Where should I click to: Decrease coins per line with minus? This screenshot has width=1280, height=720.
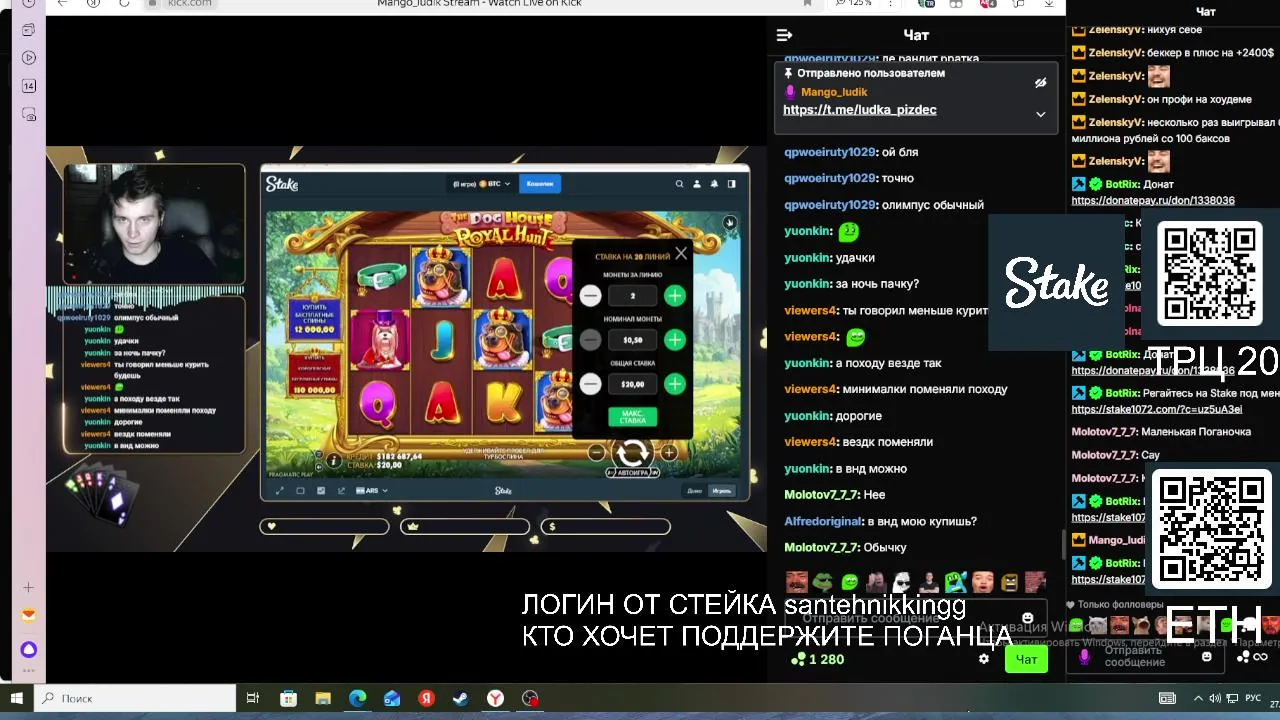click(x=590, y=296)
